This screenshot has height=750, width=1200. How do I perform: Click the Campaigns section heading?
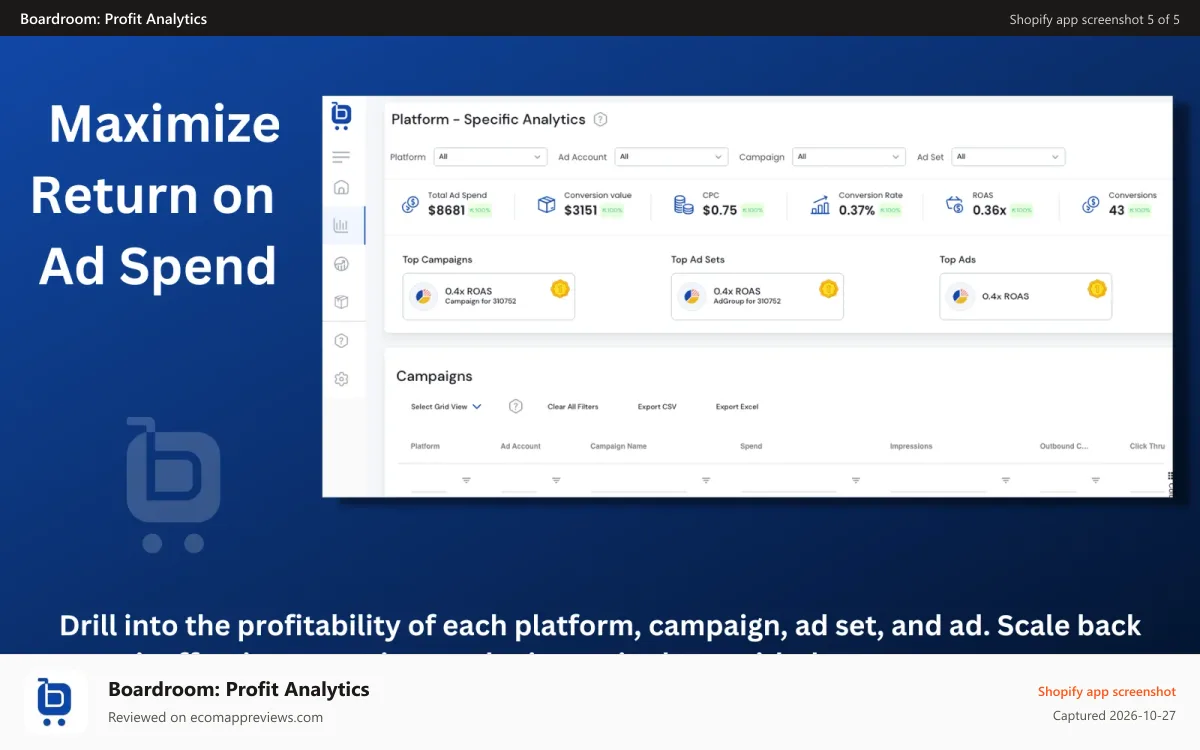[x=434, y=376]
